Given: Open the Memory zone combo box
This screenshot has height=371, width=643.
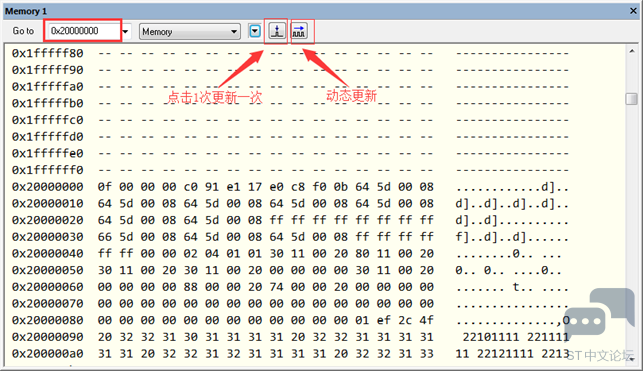Looking at the screenshot, I should click(189, 32).
